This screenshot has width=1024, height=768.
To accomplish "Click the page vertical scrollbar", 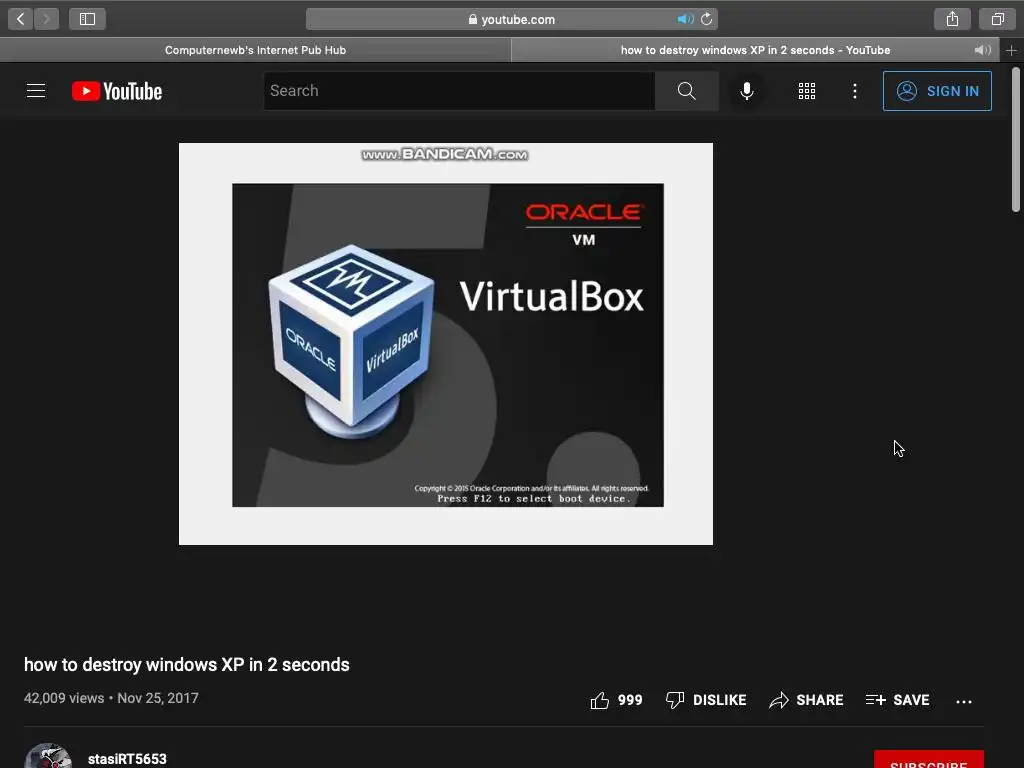I will point(1016,140).
